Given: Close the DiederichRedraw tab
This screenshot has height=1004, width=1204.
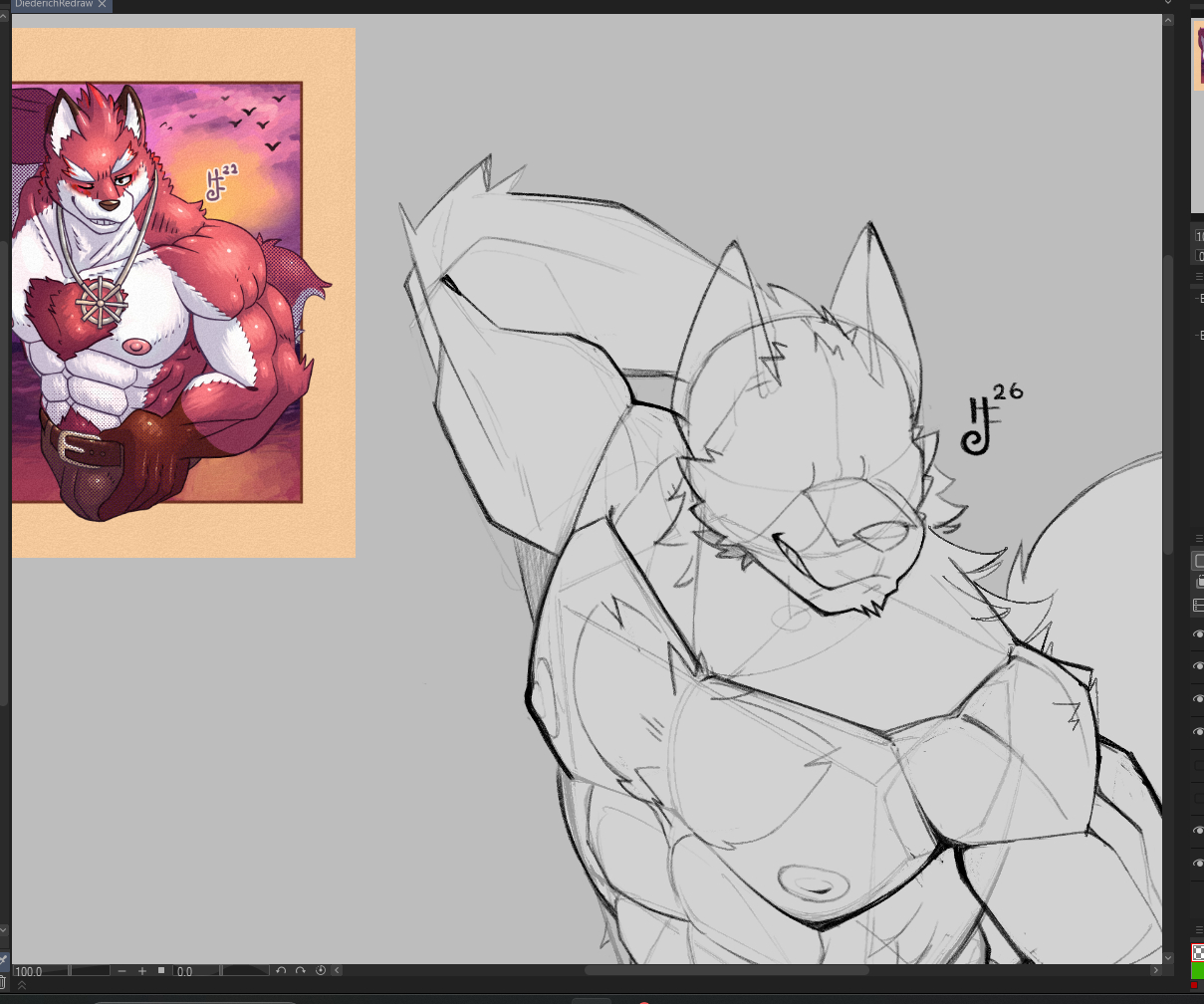Looking at the screenshot, I should pos(102,5).
